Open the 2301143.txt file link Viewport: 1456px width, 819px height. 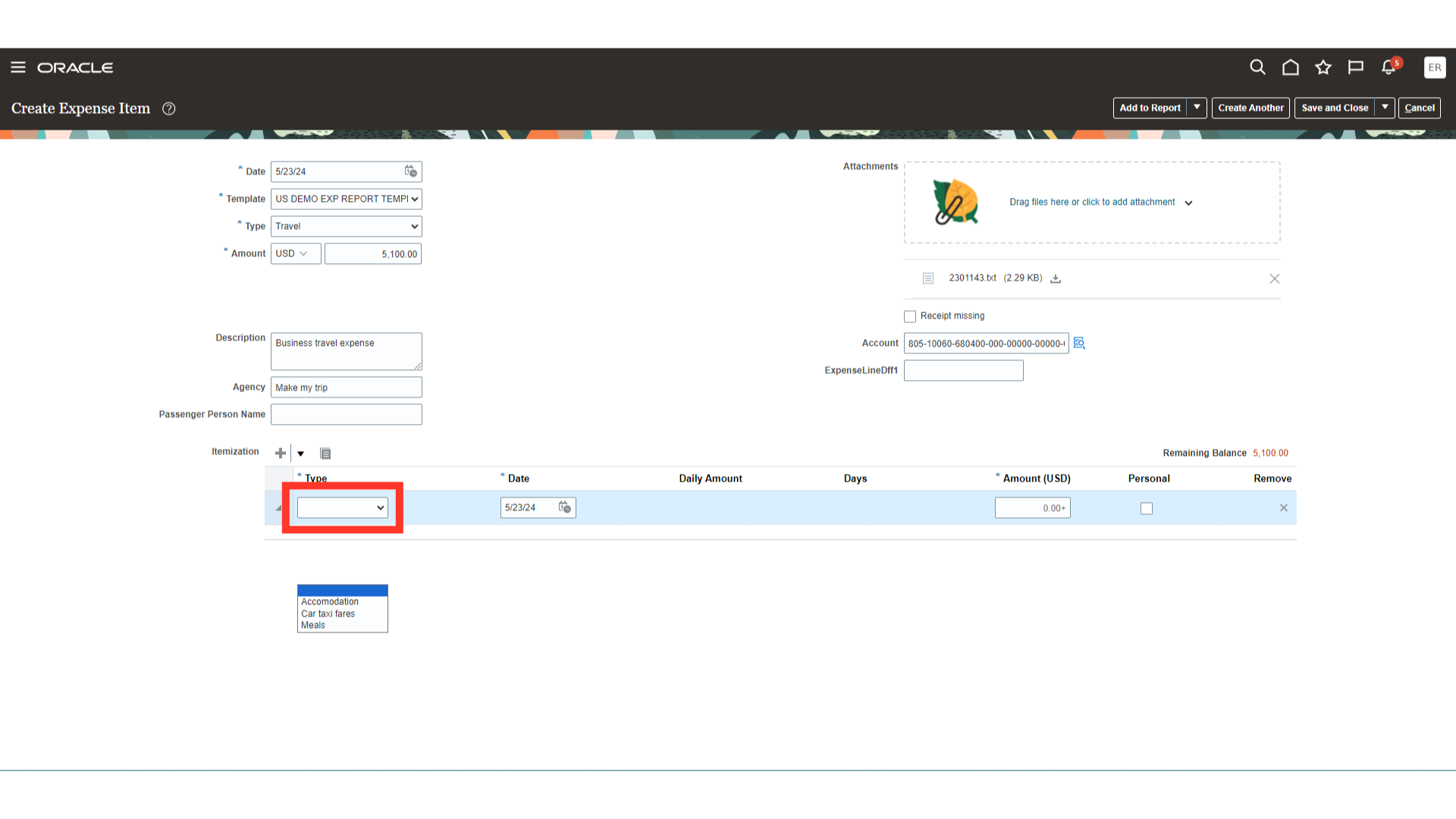point(973,278)
